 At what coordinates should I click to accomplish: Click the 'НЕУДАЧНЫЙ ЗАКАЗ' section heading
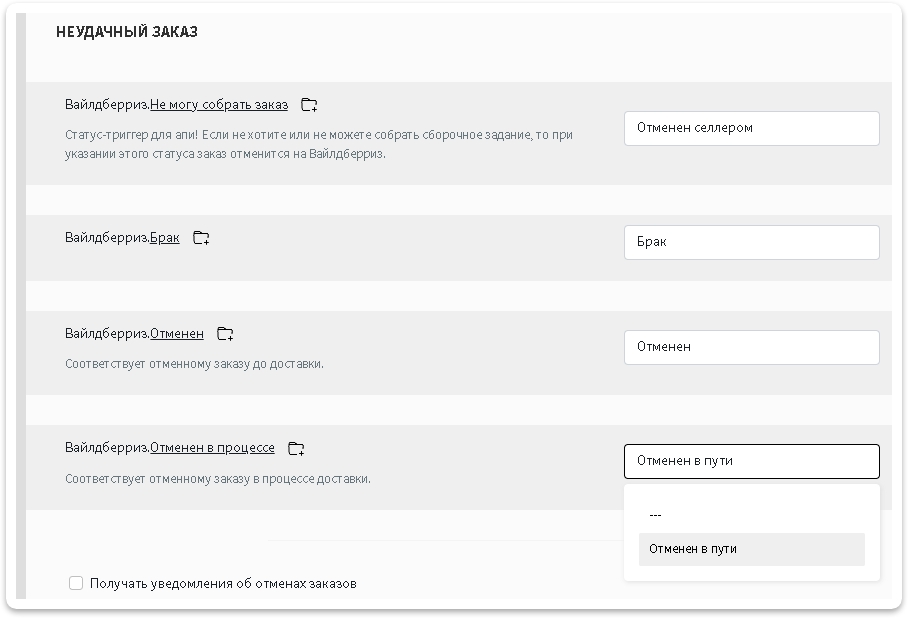[x=127, y=32]
